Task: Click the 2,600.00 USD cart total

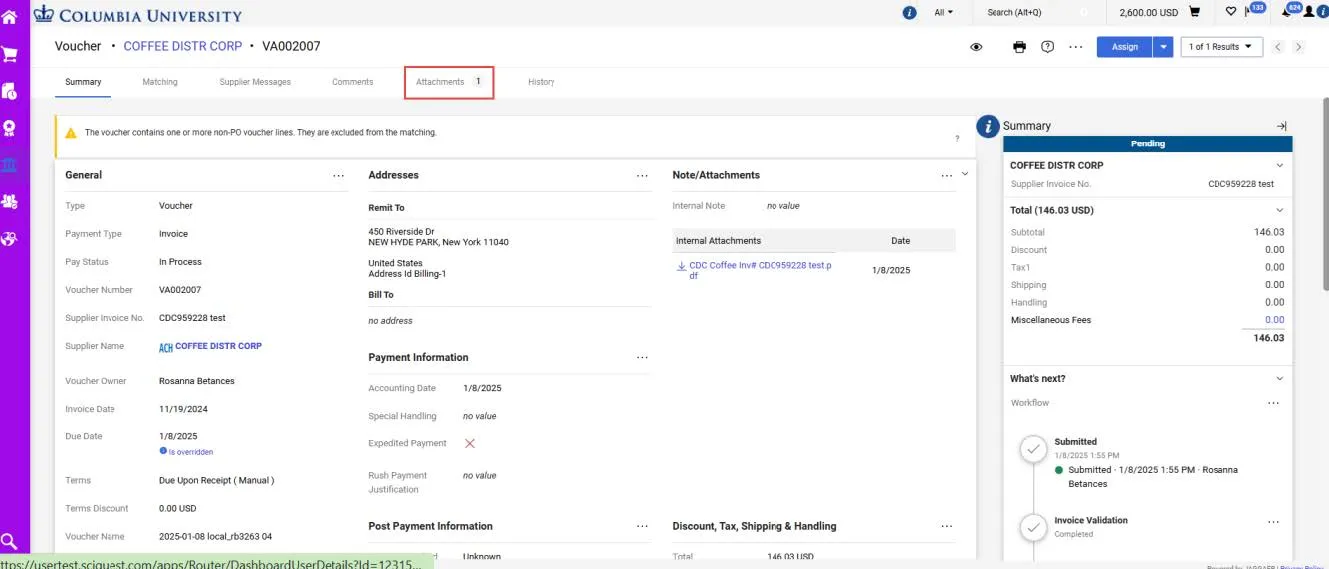Action: 1149,12
